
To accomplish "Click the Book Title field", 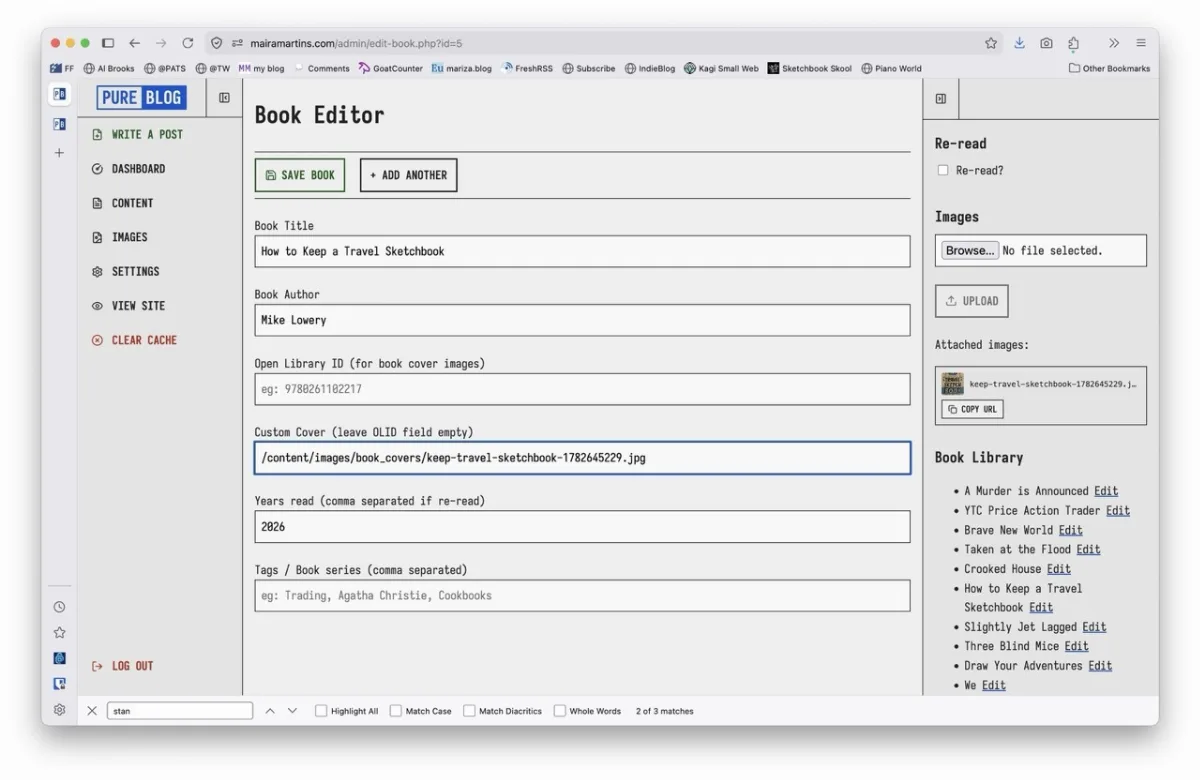I will (582, 251).
